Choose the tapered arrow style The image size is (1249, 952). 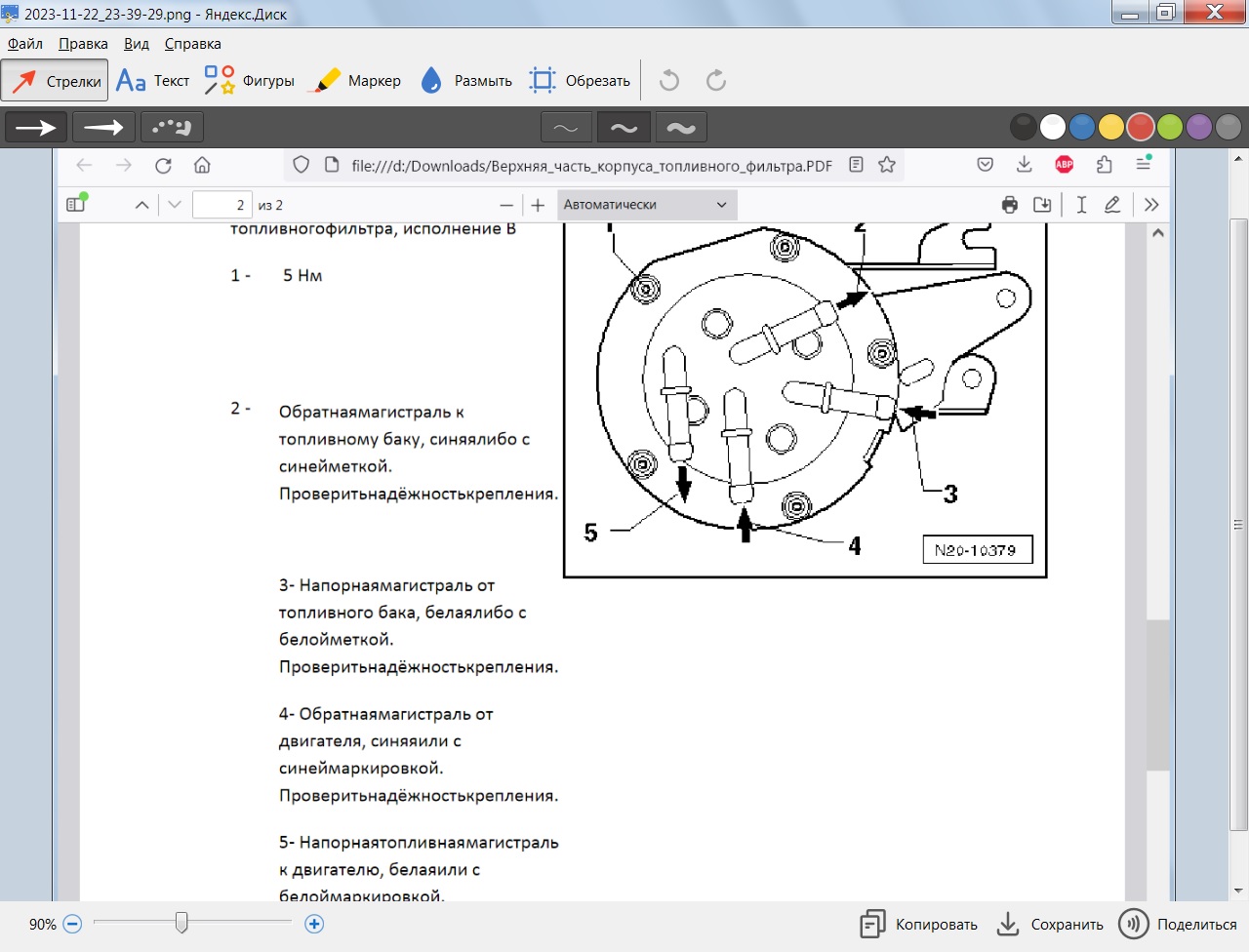coord(103,127)
